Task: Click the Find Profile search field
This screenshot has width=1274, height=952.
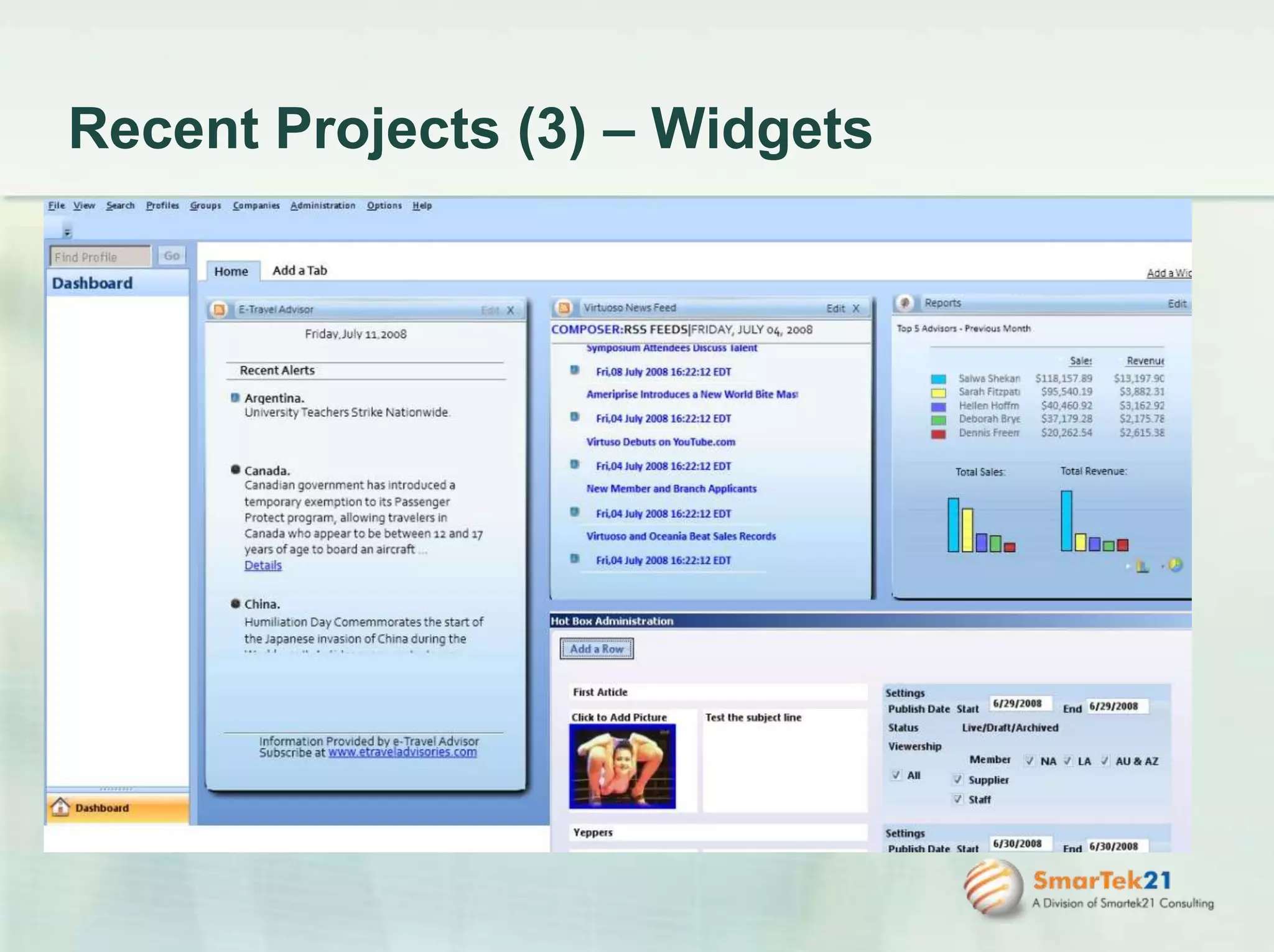Action: pyautogui.click(x=100, y=257)
